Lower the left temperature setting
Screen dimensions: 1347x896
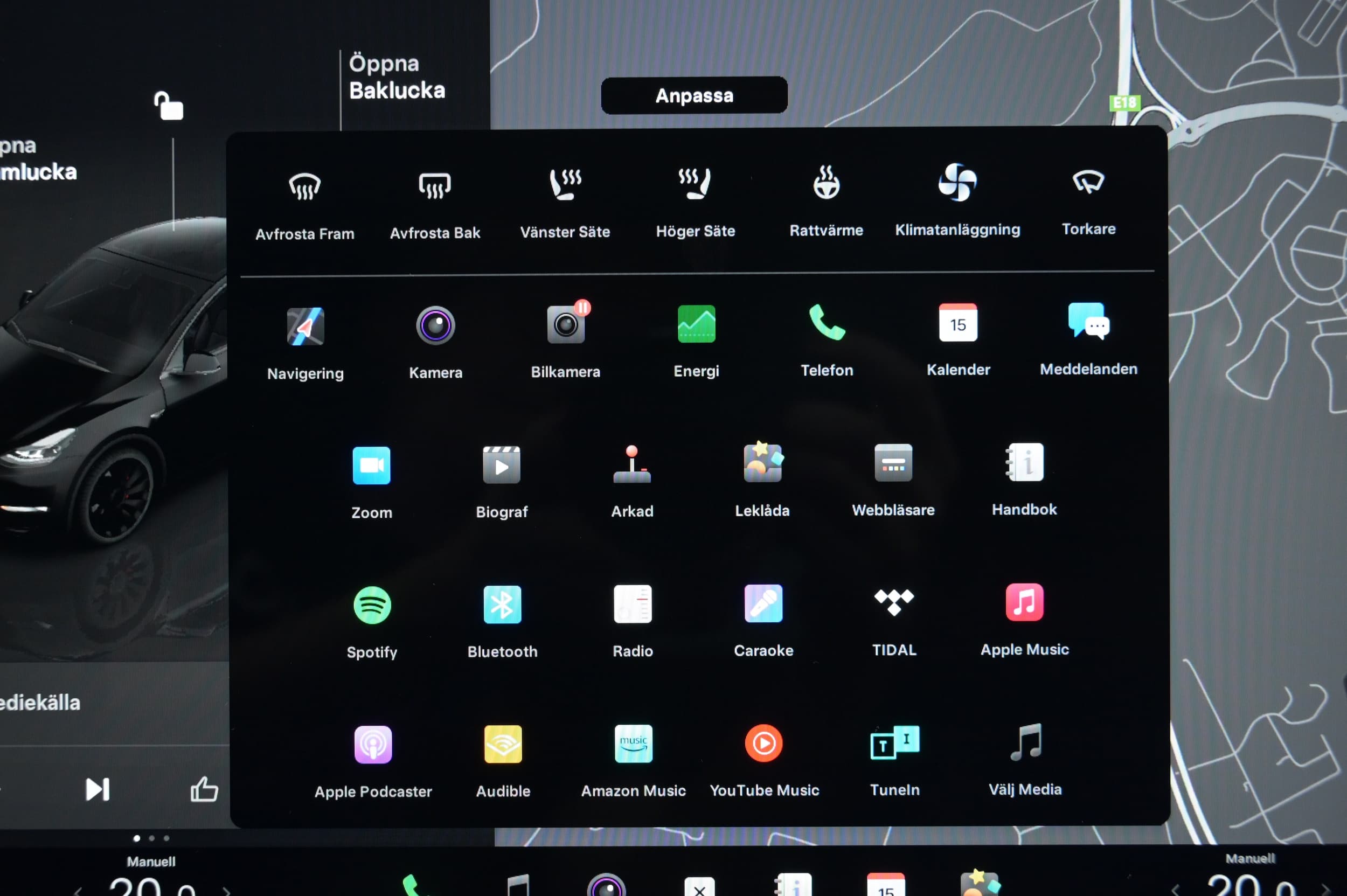pos(78,891)
